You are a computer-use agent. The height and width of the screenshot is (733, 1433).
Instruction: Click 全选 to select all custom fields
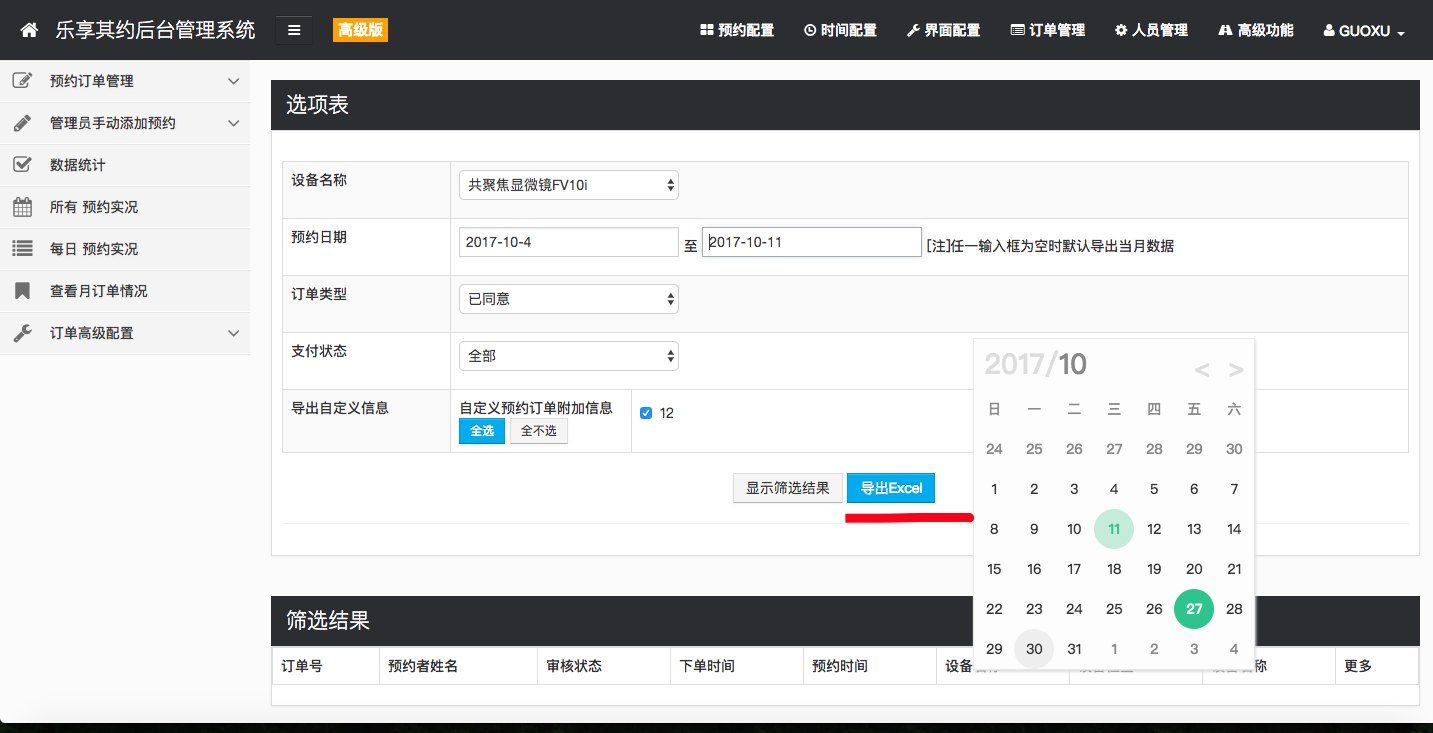pos(482,431)
